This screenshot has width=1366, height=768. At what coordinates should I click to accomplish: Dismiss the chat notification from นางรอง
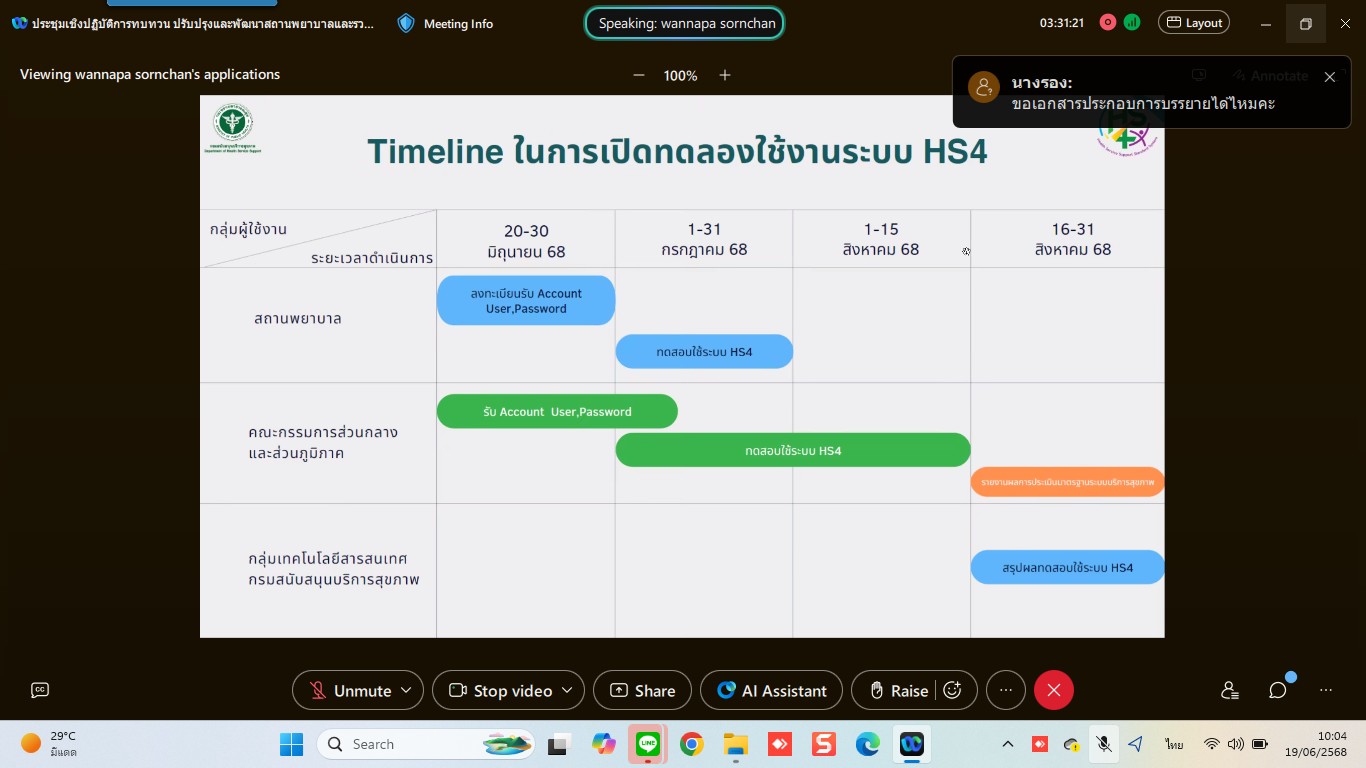(x=1329, y=77)
